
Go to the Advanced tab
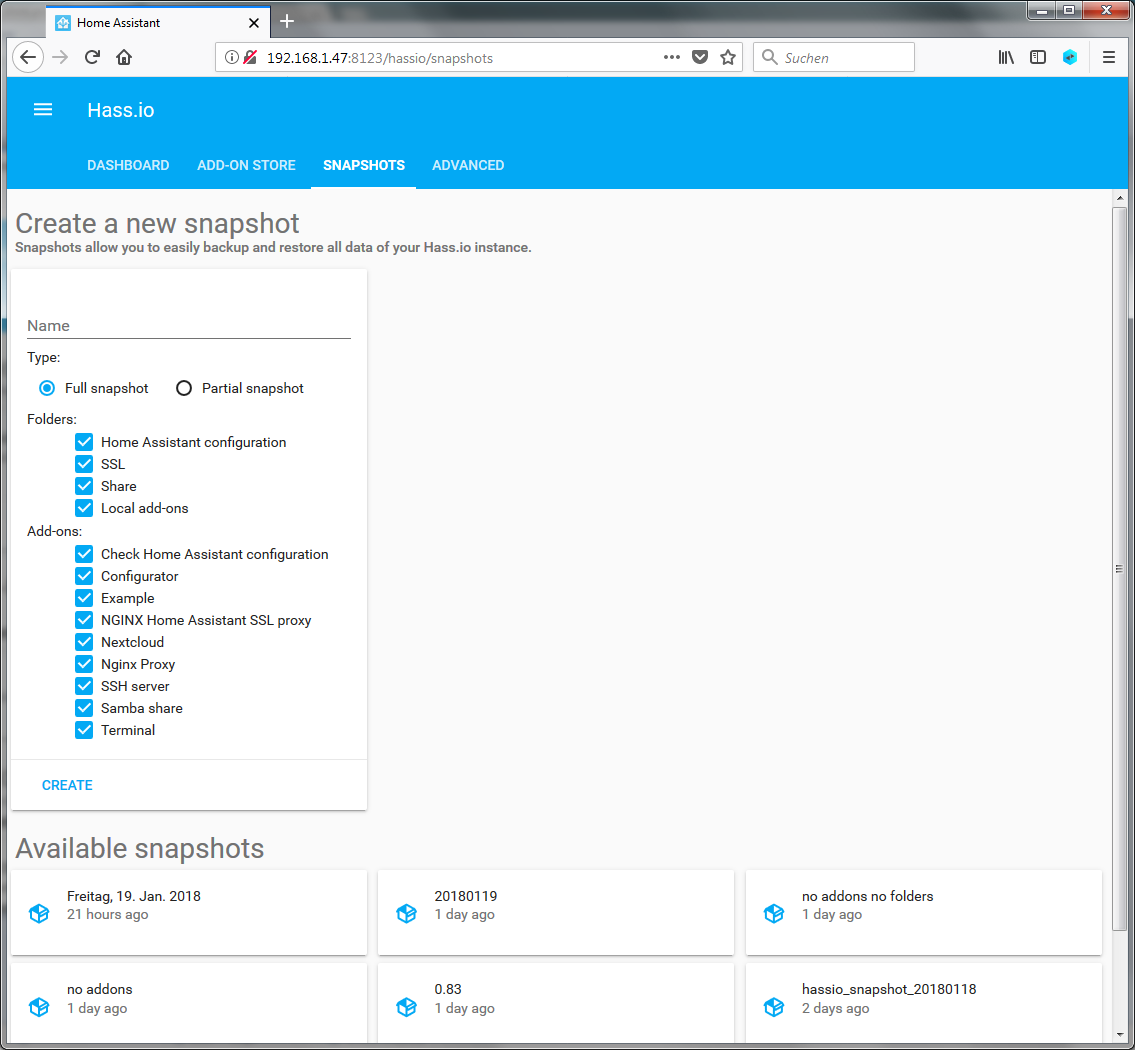pos(468,165)
